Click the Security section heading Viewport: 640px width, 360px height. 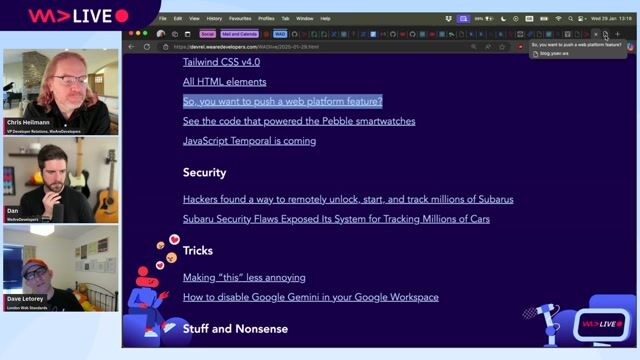point(204,173)
